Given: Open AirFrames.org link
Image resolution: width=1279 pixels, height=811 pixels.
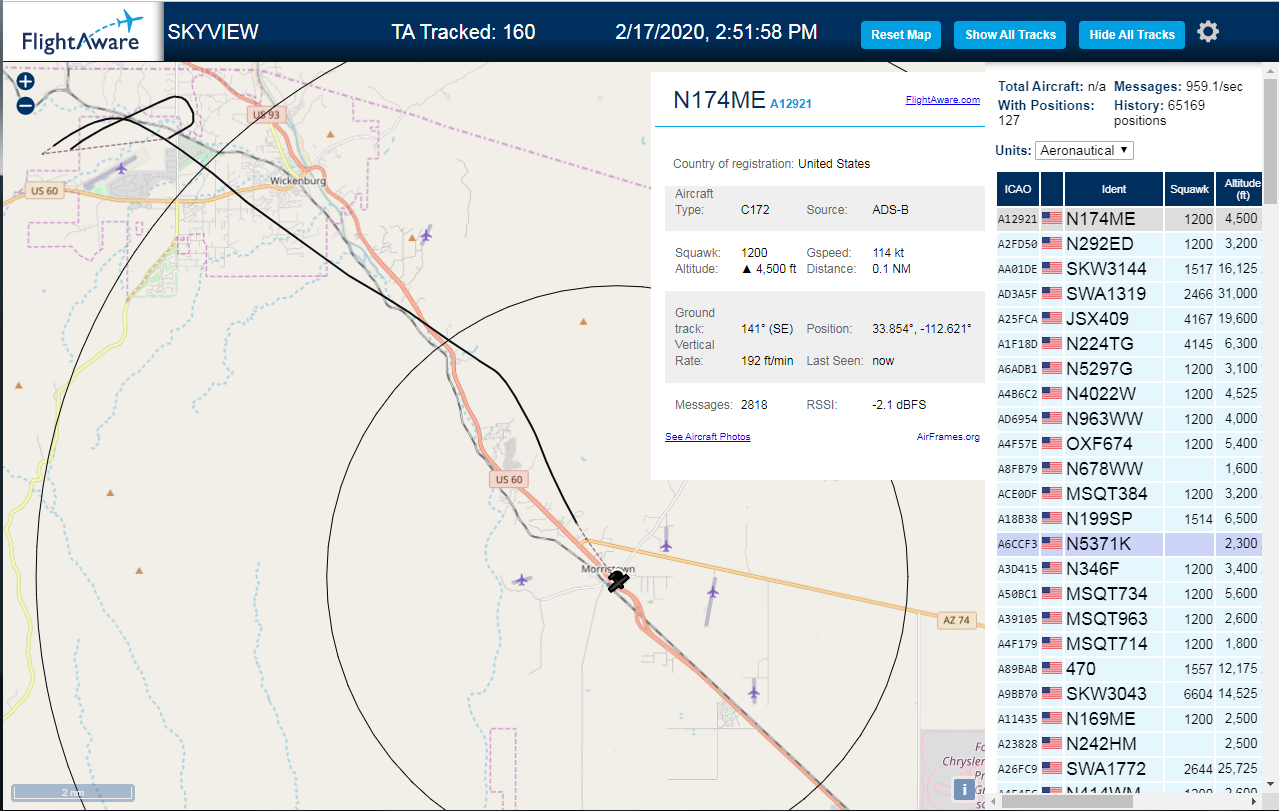Looking at the screenshot, I should point(948,437).
